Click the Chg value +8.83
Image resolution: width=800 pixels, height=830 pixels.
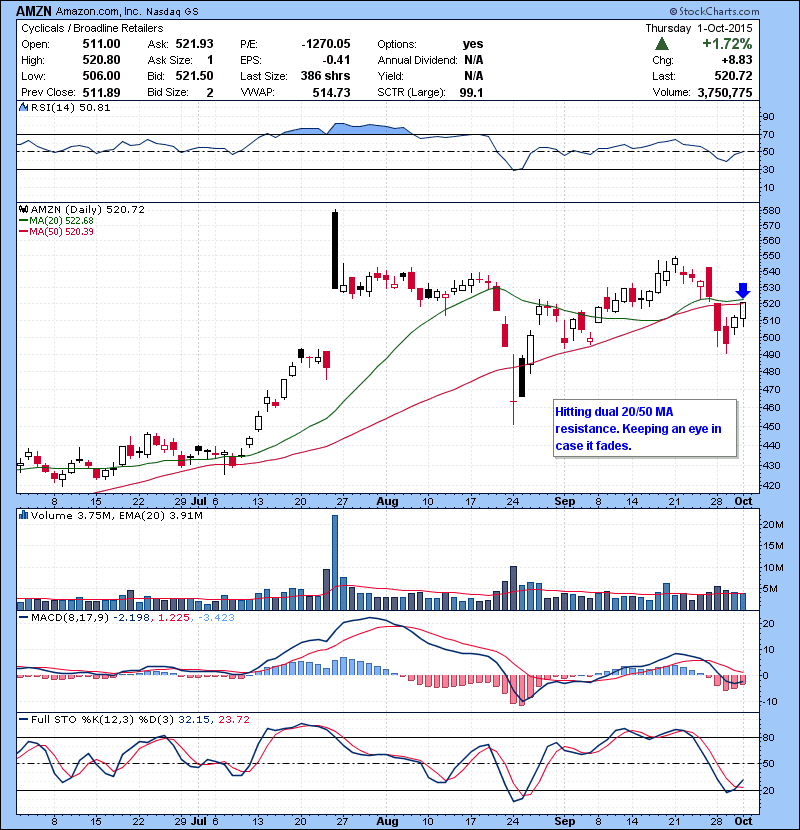(736, 60)
